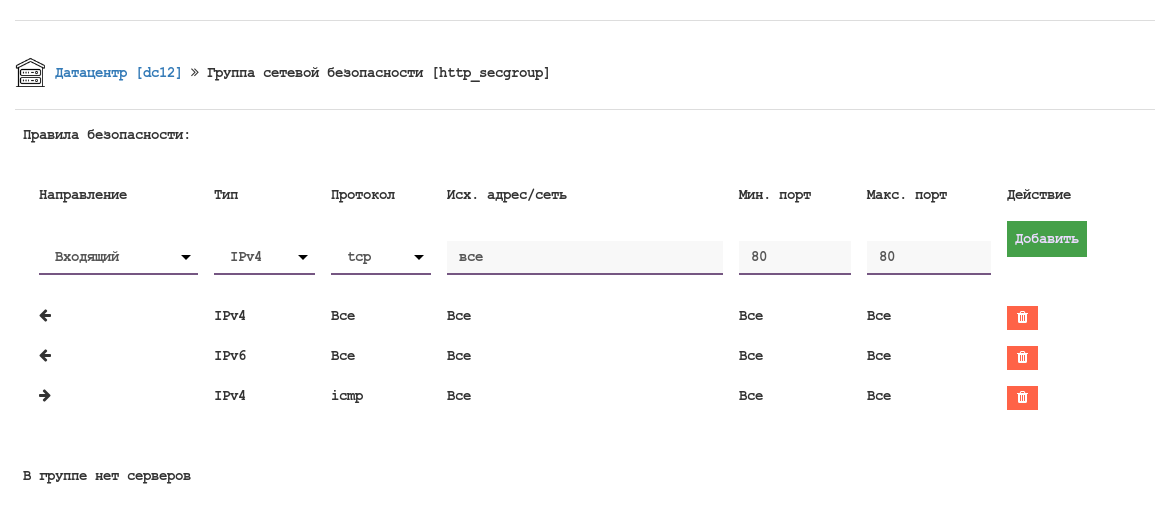This screenshot has width=1170, height=514.
Task: Select the http_secgroup breadcrumb title text
Action: (x=378, y=73)
